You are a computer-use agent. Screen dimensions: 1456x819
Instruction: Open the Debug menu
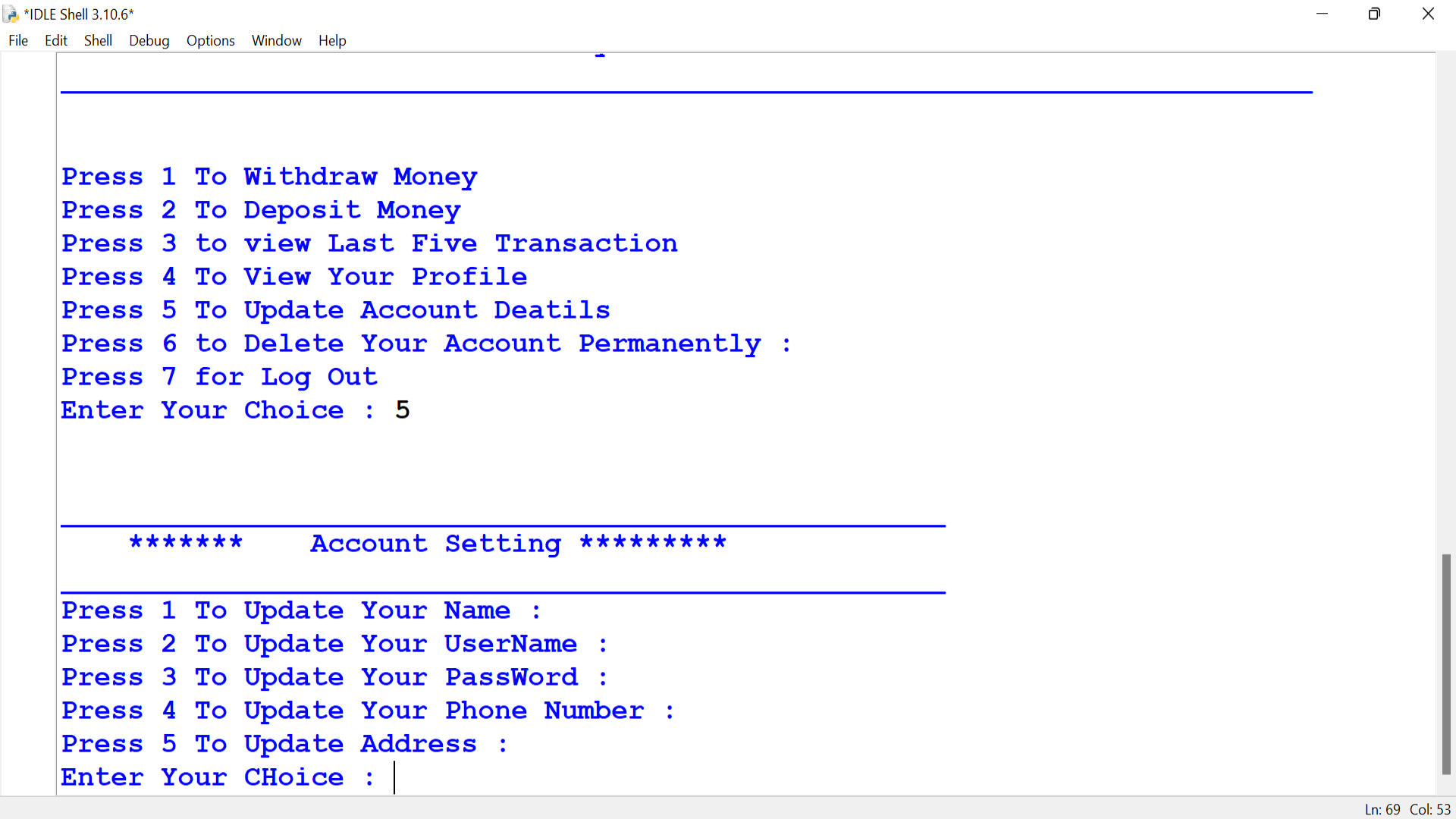point(149,41)
